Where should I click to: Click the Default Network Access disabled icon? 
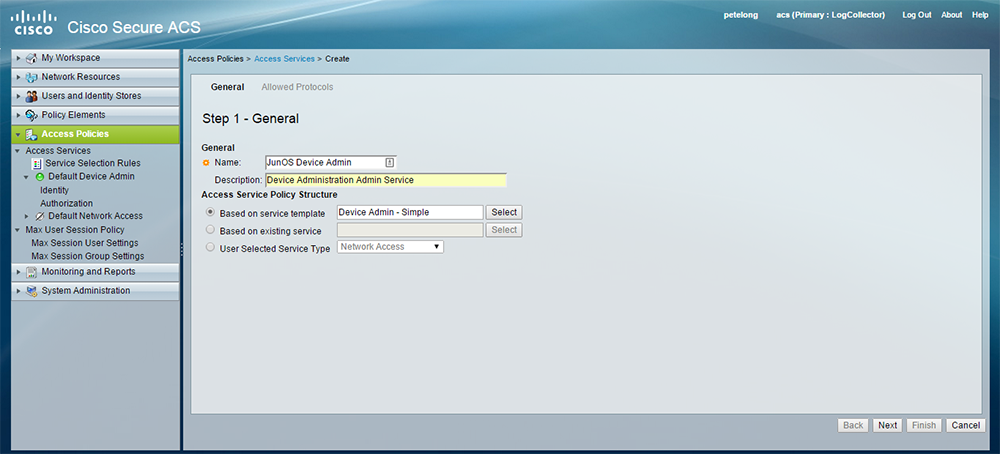pyautogui.click(x=40, y=216)
